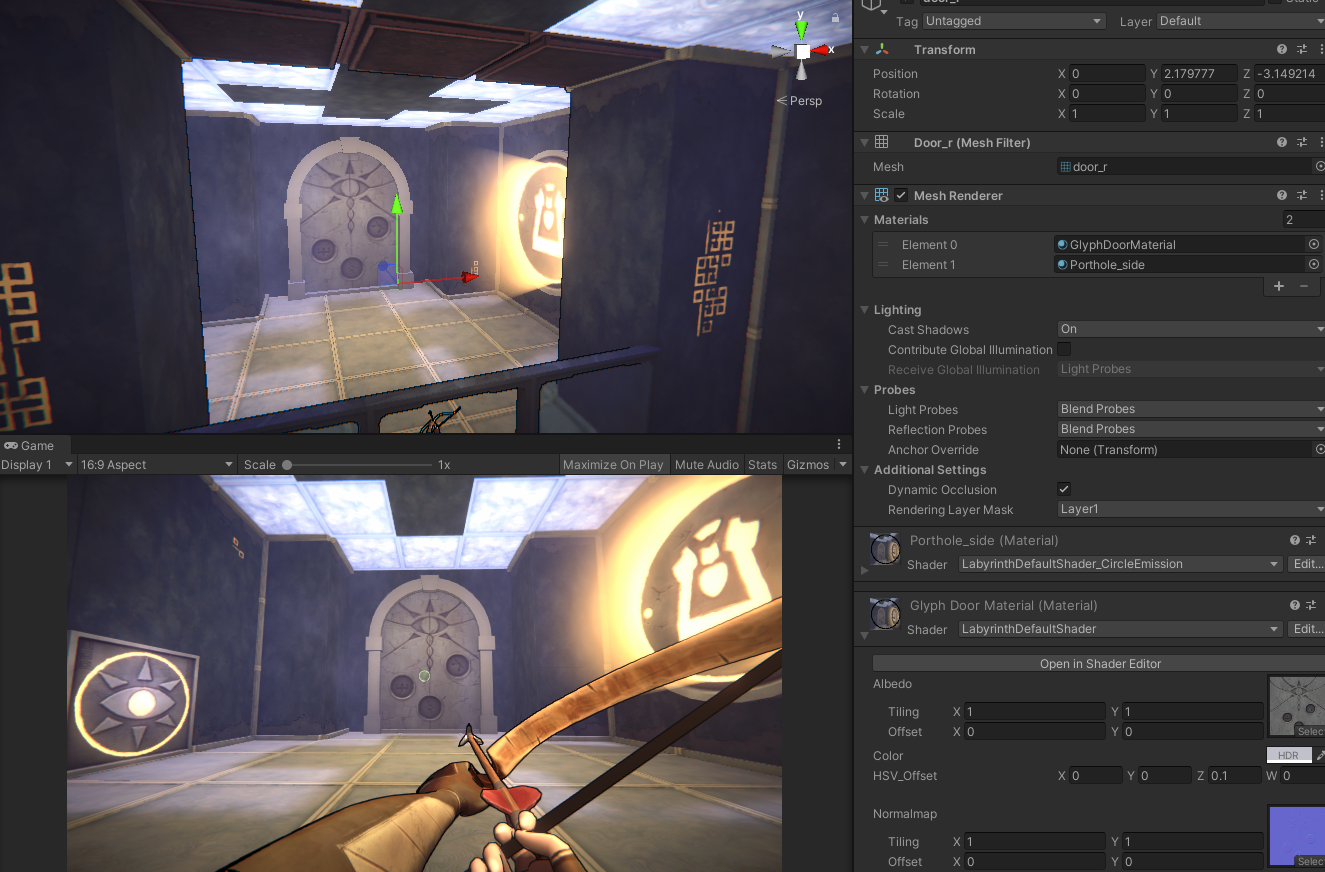
Task: Collapse the Materials foldout
Action: 865,219
